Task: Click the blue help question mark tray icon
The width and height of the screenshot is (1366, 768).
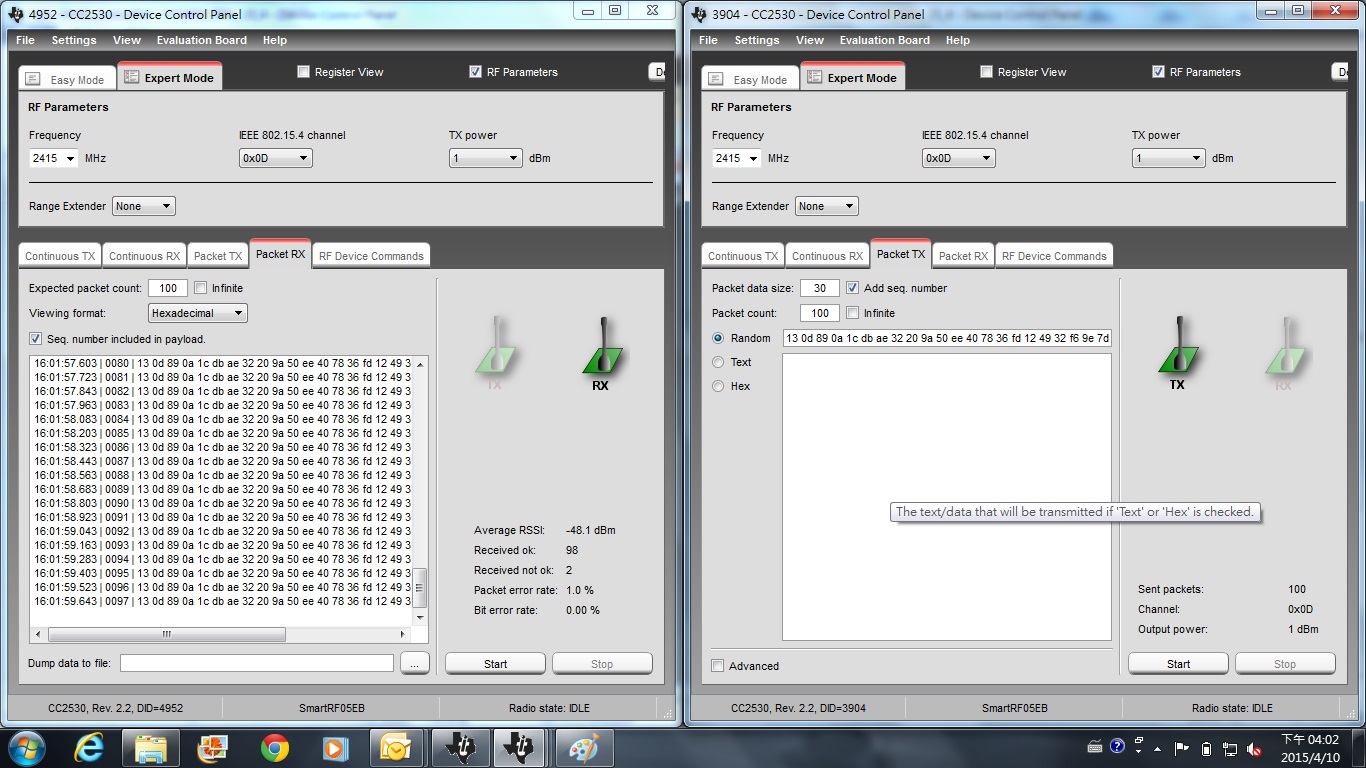Action: [x=1117, y=746]
